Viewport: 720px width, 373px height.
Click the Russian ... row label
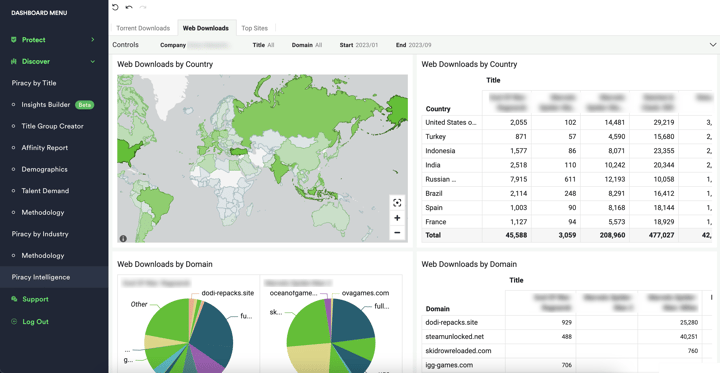coord(441,179)
